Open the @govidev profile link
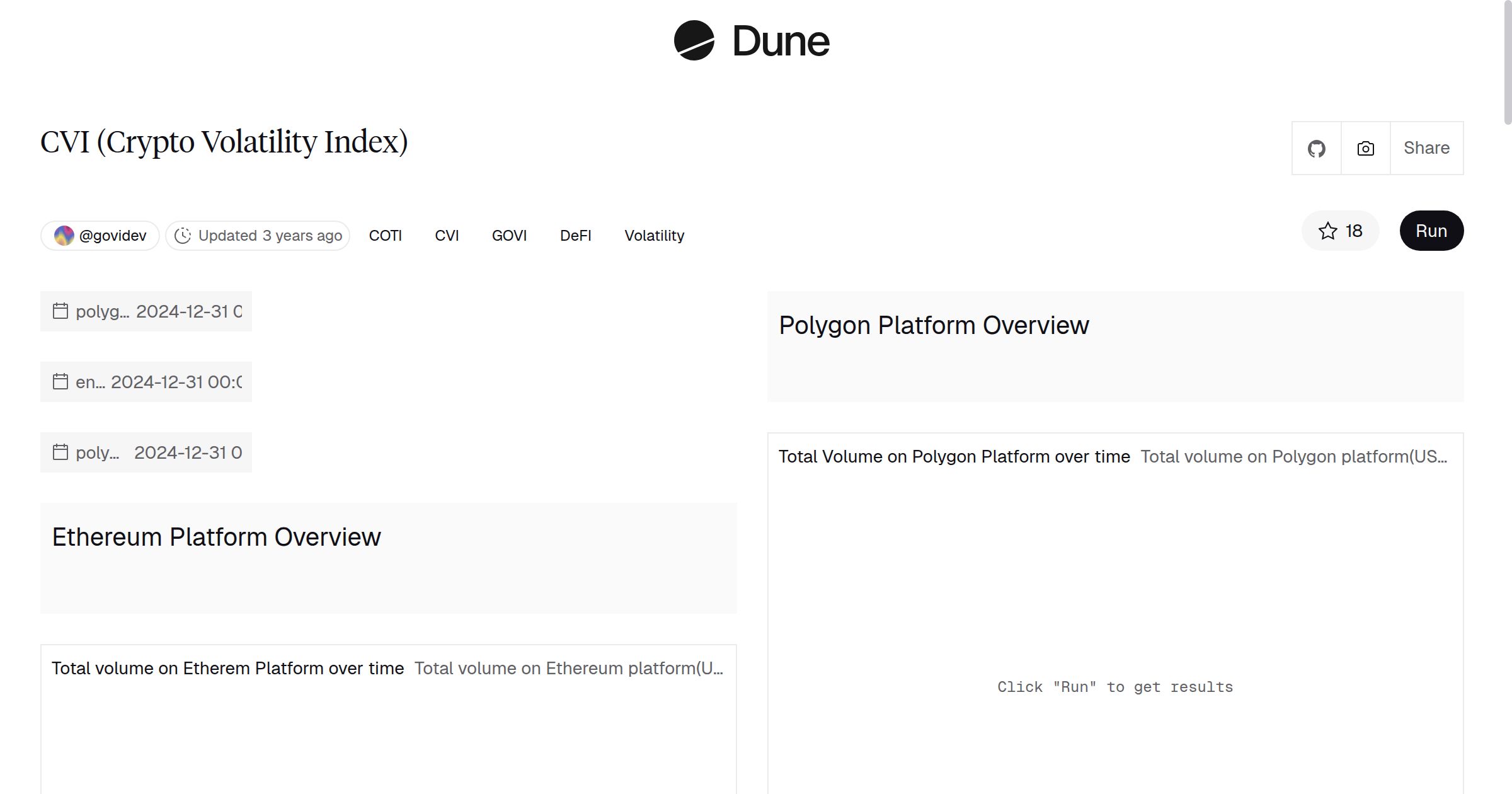Image resolution: width=1512 pixels, height=794 pixels. point(113,236)
